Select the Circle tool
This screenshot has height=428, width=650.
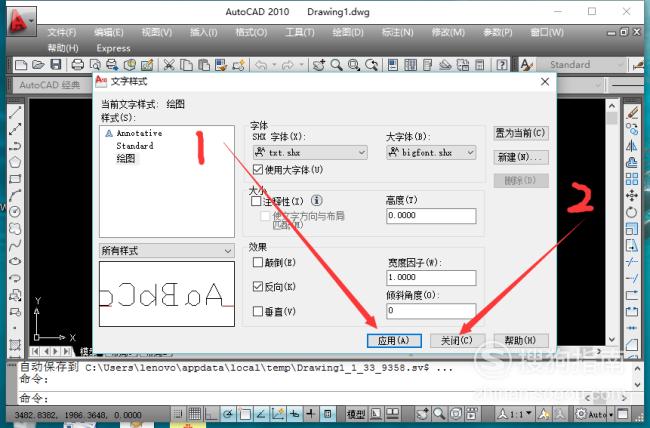point(15,212)
